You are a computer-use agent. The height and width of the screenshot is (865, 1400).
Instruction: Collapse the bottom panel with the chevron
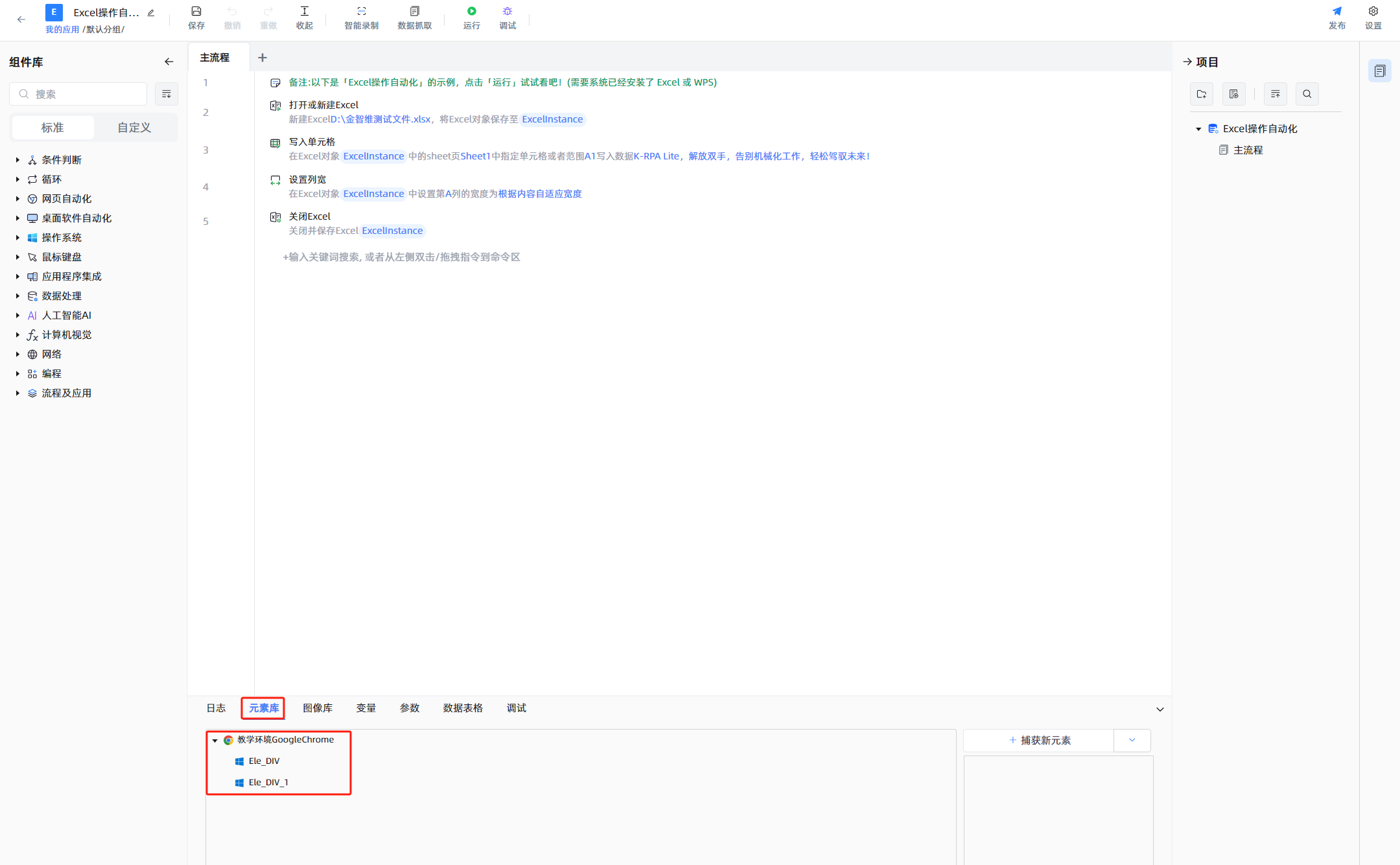pyautogui.click(x=1160, y=709)
